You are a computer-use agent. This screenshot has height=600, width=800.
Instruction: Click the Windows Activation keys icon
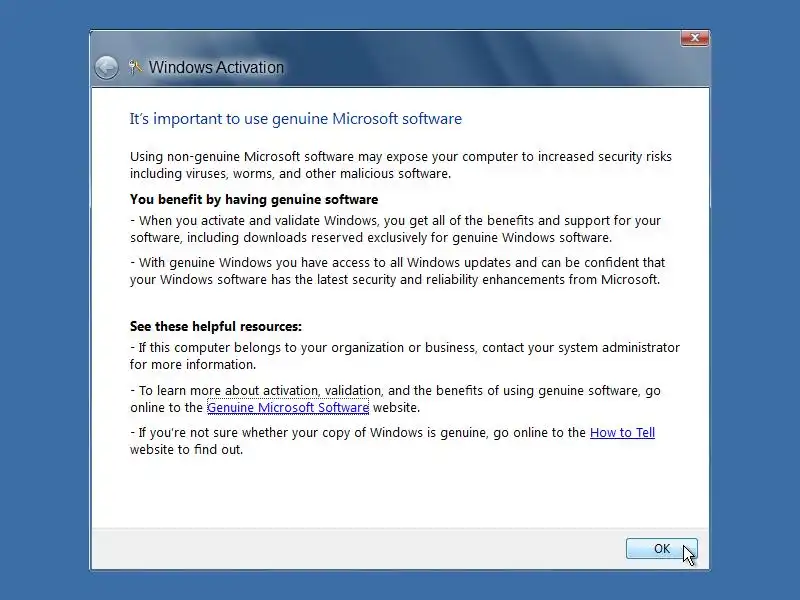tap(135, 67)
